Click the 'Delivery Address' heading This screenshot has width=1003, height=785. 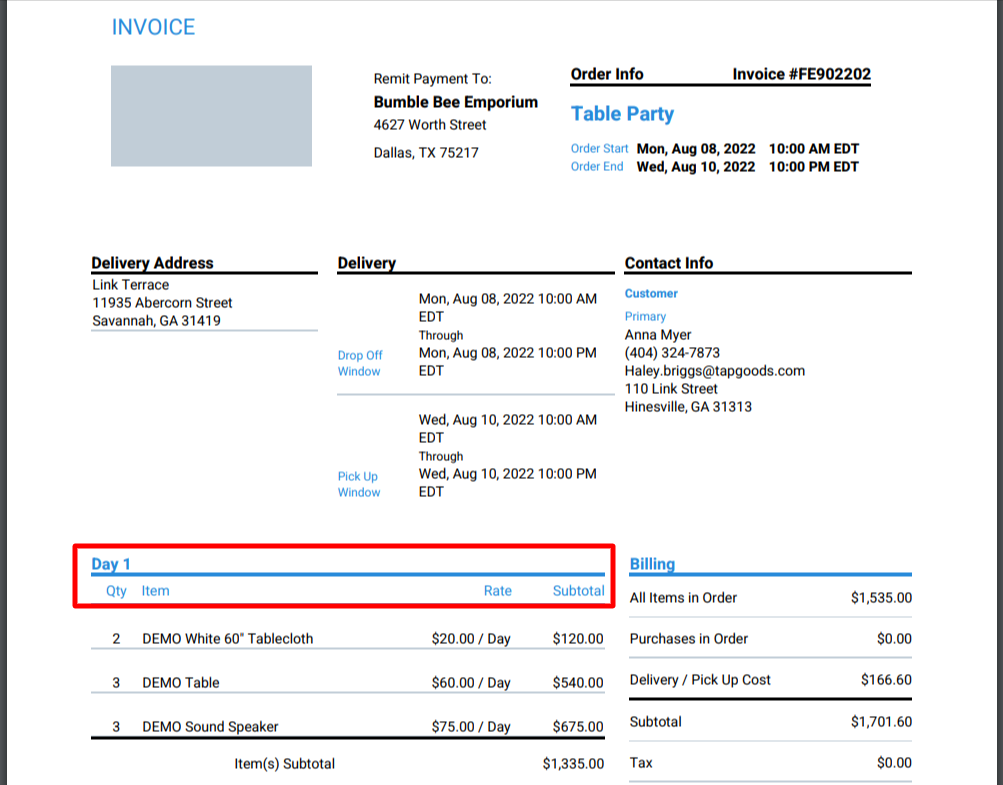152,263
